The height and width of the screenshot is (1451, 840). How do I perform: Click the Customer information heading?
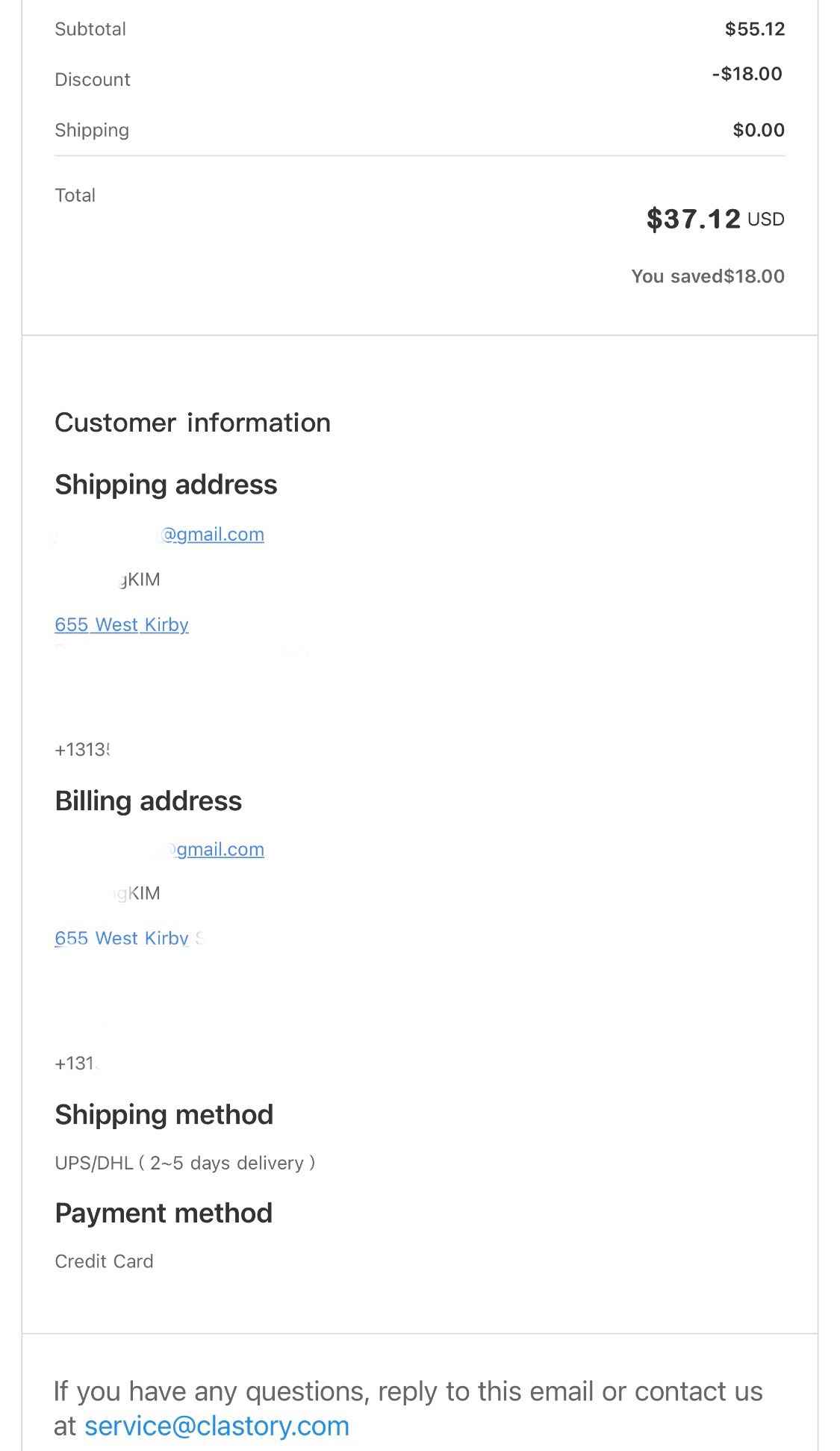193,423
